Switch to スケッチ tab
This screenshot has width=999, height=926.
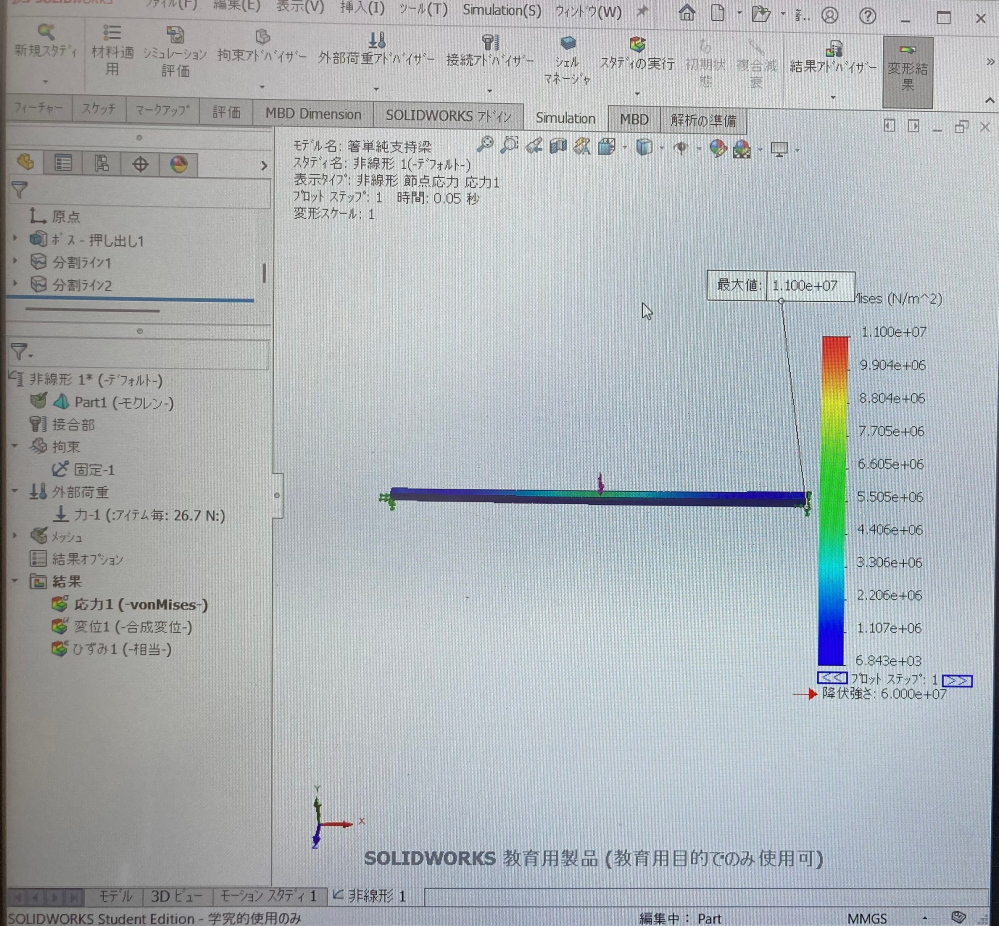click(x=99, y=109)
